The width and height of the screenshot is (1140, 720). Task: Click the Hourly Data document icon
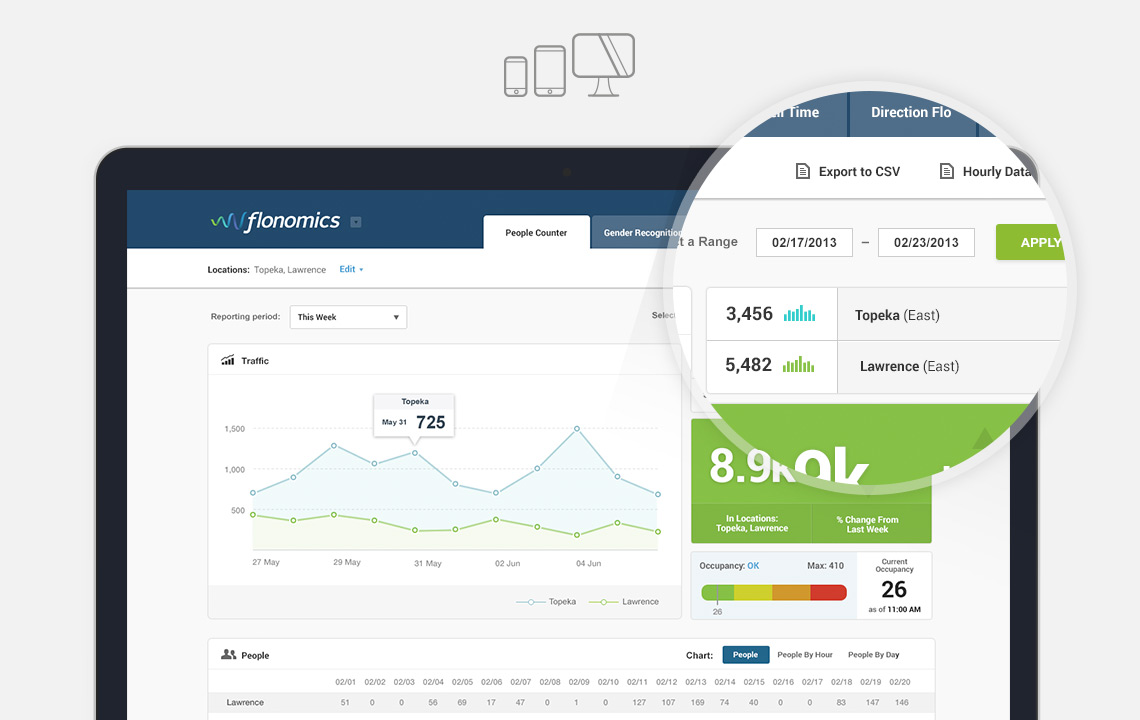pyautogui.click(x=944, y=171)
